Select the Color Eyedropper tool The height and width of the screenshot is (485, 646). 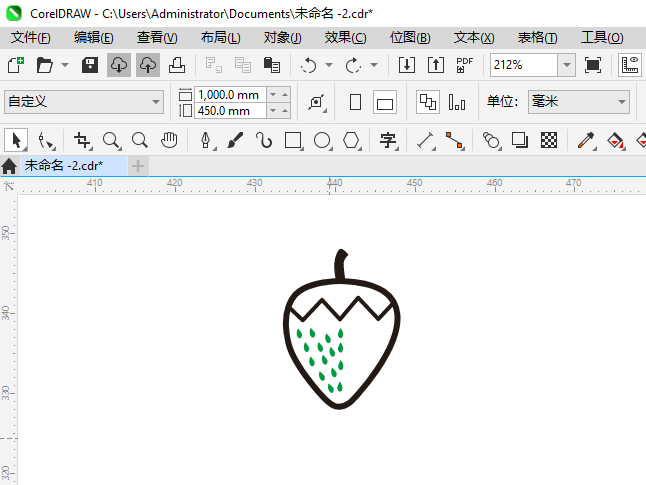[586, 141]
